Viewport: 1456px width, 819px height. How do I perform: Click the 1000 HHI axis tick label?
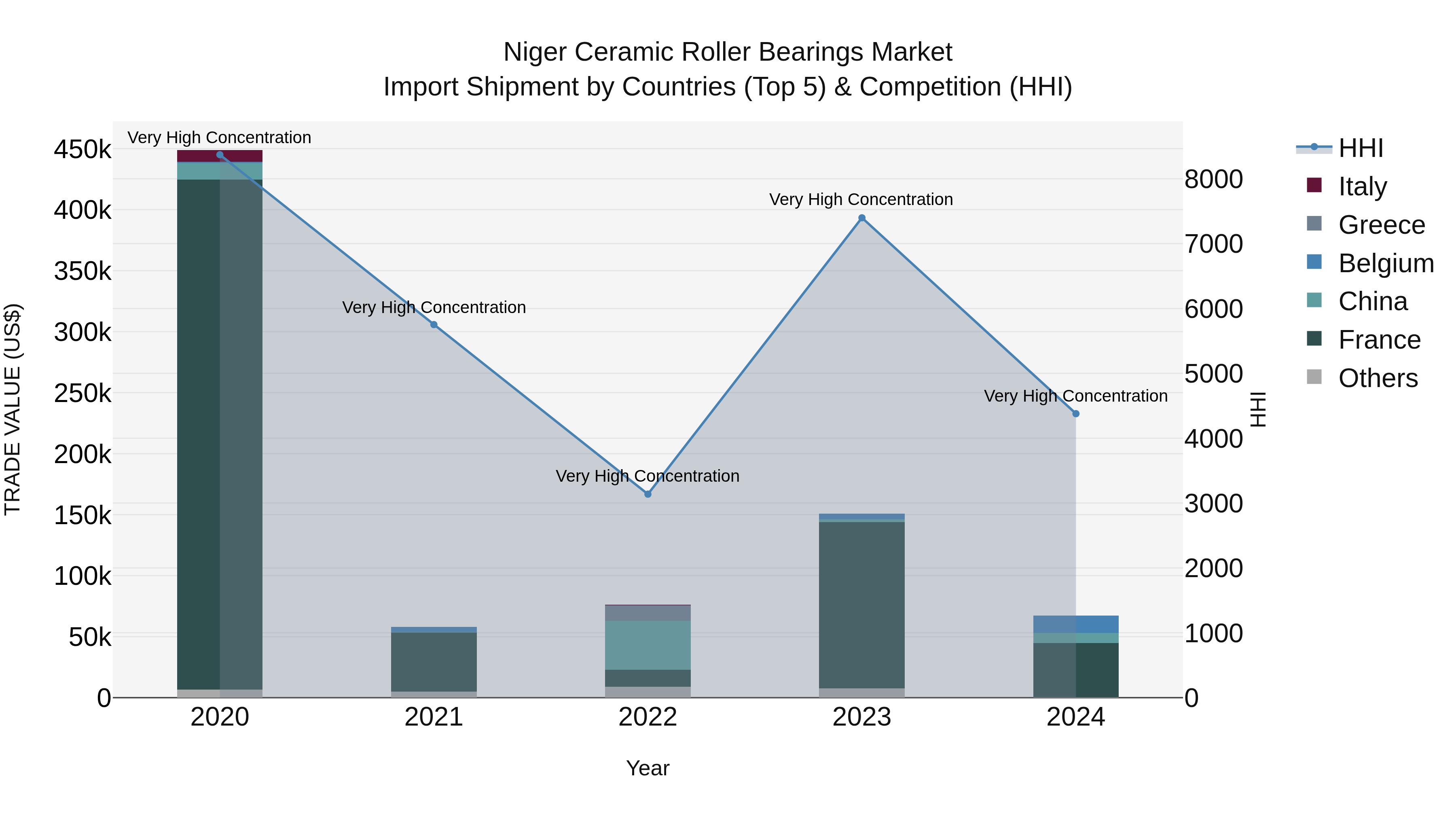[1213, 633]
